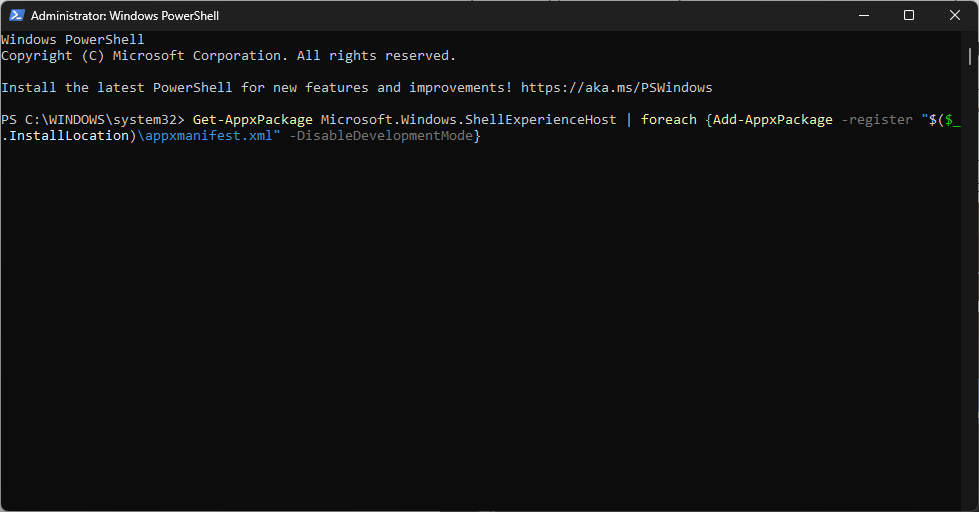Maximize the PowerShell window
979x512 pixels.
[909, 16]
